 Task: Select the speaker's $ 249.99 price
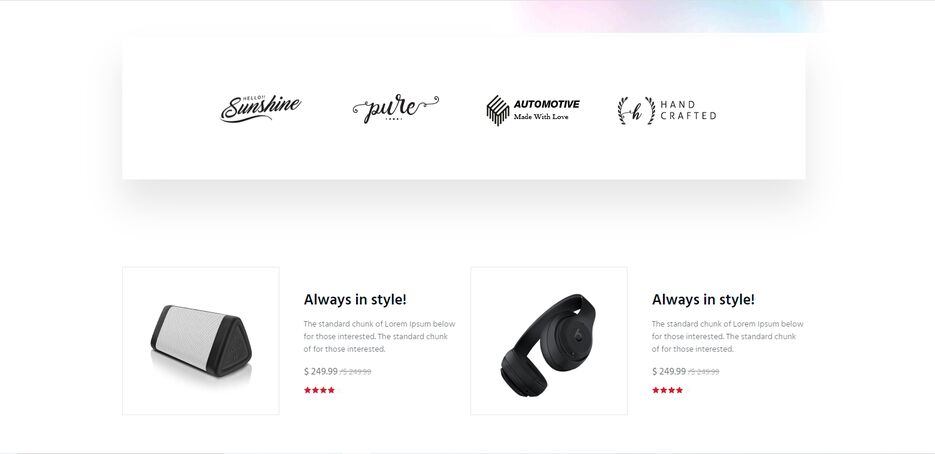point(321,371)
